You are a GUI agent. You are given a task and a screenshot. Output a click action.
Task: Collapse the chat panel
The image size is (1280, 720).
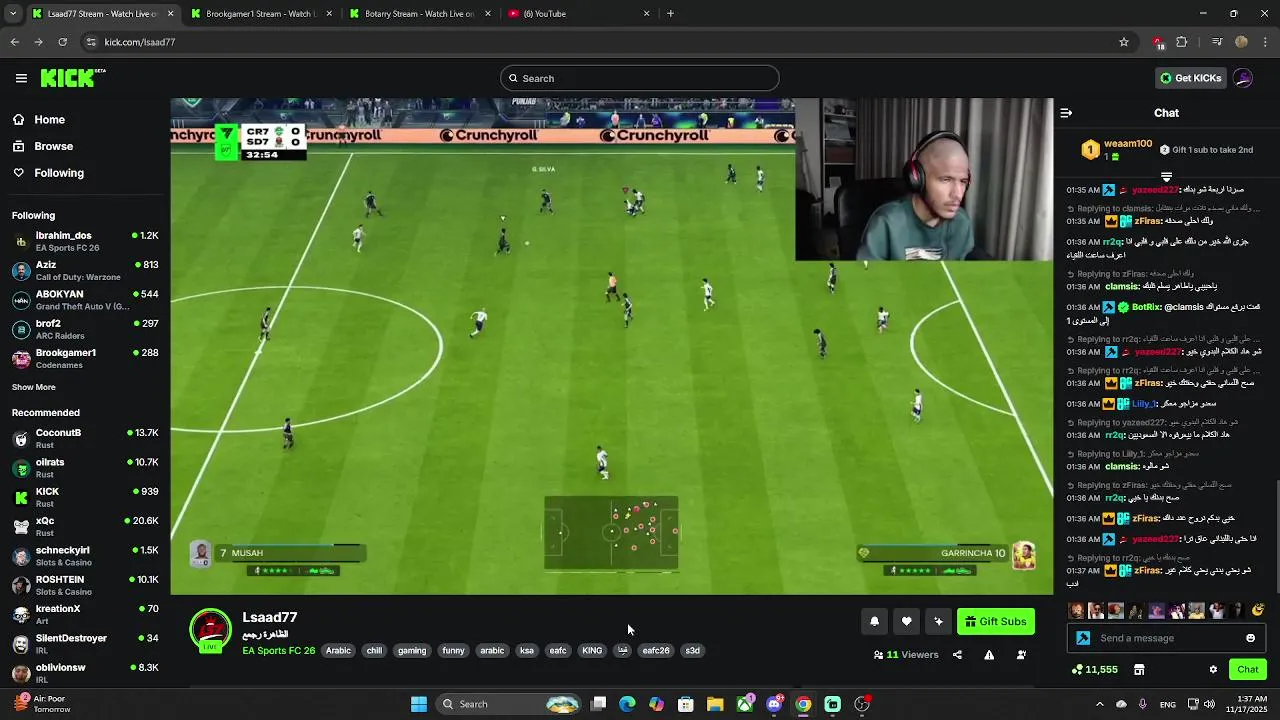(x=1066, y=113)
